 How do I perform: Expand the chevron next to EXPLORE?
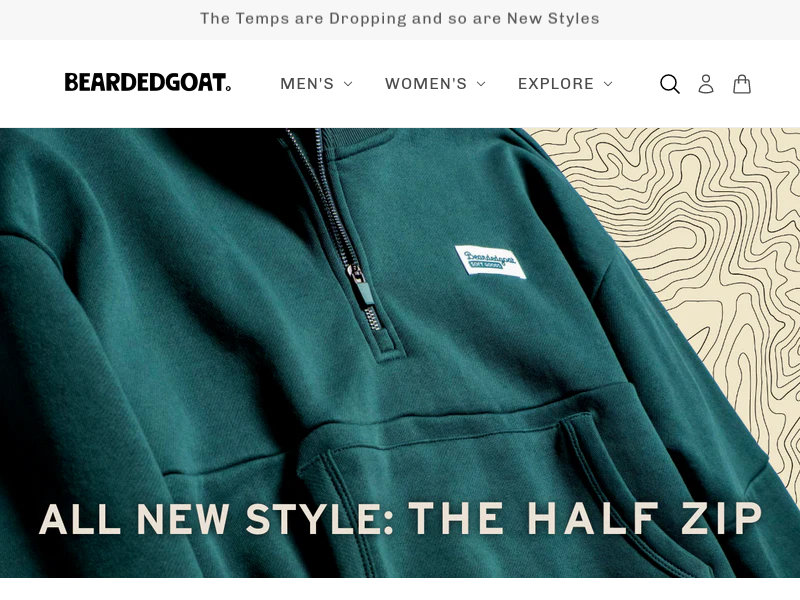pos(608,84)
